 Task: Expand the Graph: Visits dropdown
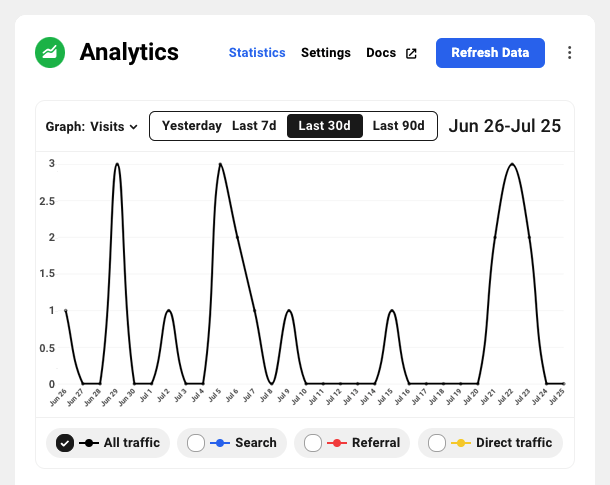pyautogui.click(x=92, y=127)
